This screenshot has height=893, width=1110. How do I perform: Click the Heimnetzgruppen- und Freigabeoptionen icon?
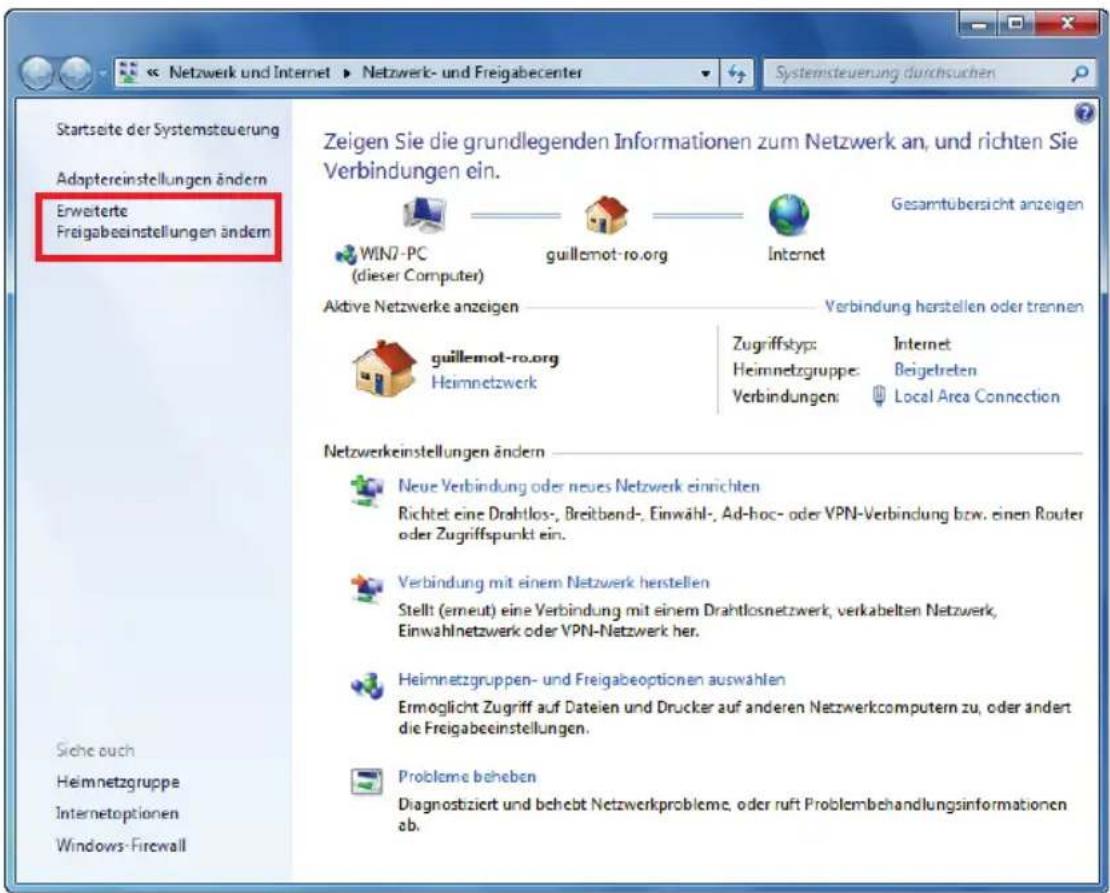click(367, 685)
